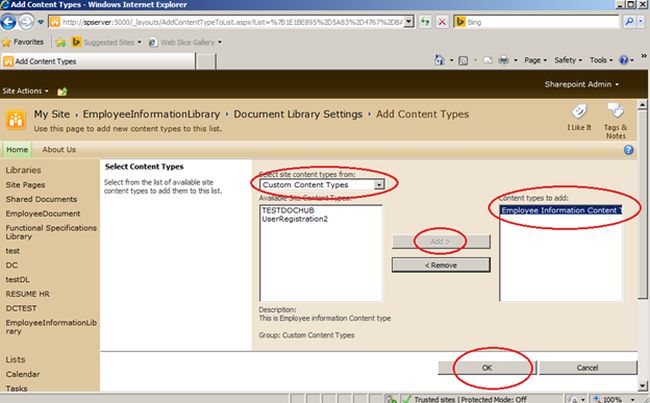Open EmployeeInformationLibrary breadcrumb link
The image size is (650, 403).
pos(151,114)
